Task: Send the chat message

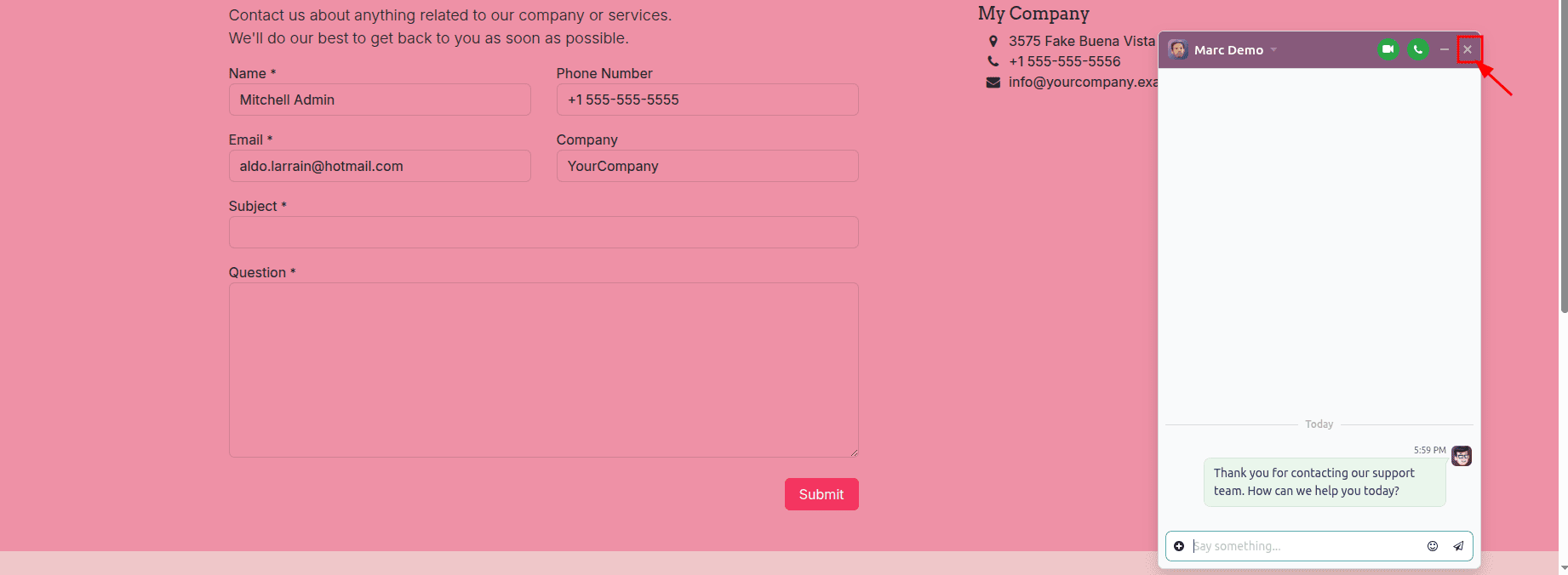Action: (1458, 546)
